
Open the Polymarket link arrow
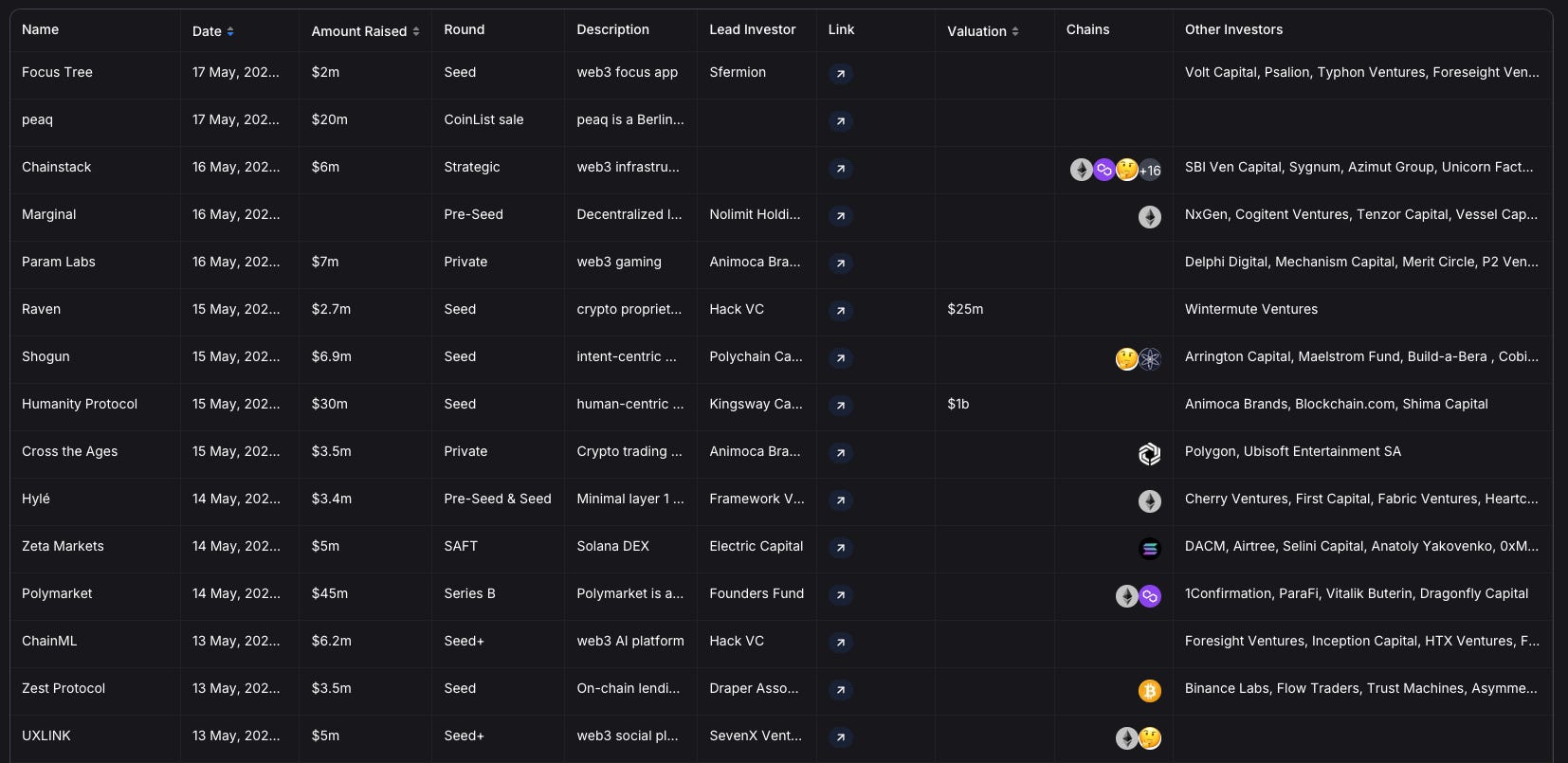841,595
